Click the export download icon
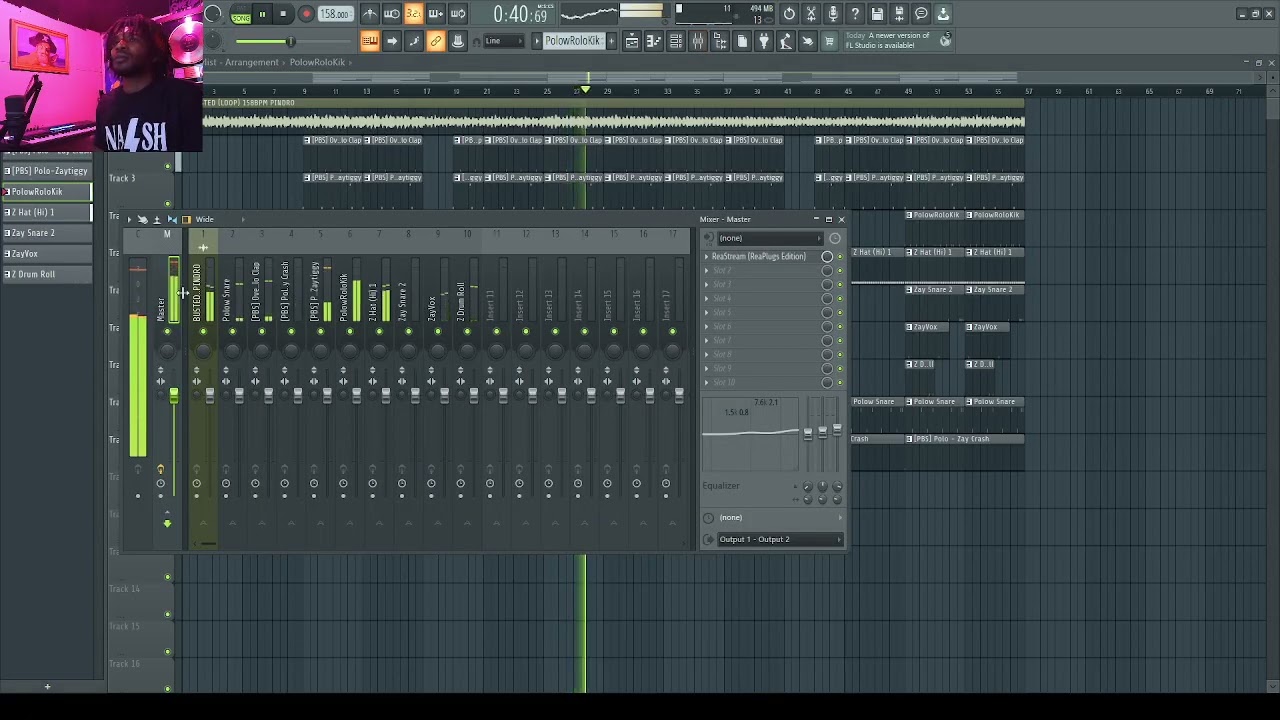Viewport: 1280px width, 720px height. point(943,14)
